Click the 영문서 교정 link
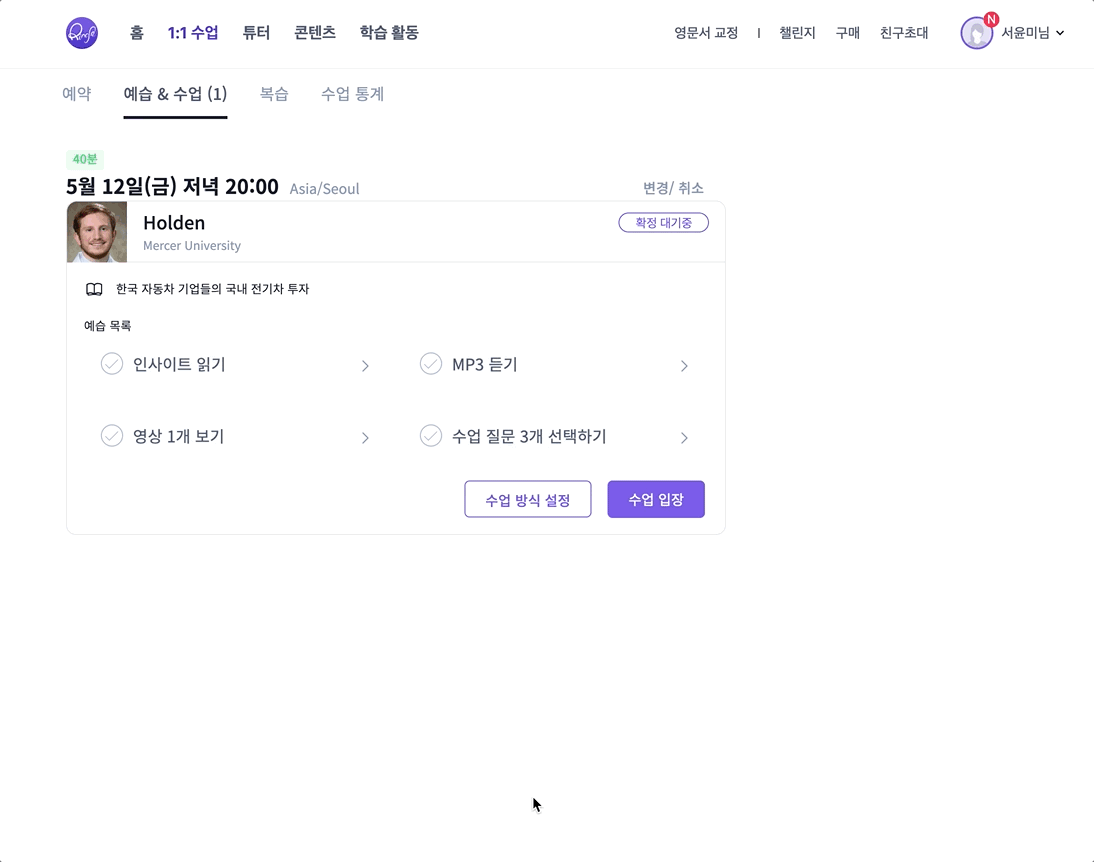Screen dimensions: 1094x862 click(x=706, y=33)
